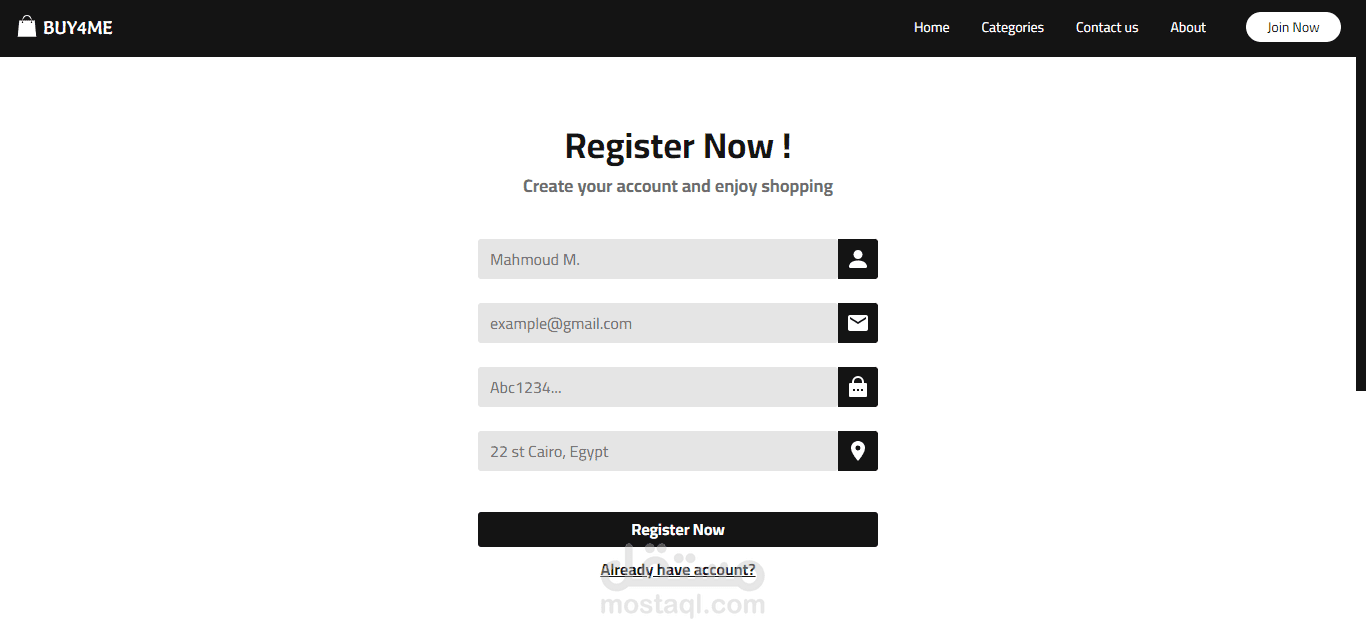Navigate to the About page
This screenshot has height=632, width=1366.
pos(1187,28)
